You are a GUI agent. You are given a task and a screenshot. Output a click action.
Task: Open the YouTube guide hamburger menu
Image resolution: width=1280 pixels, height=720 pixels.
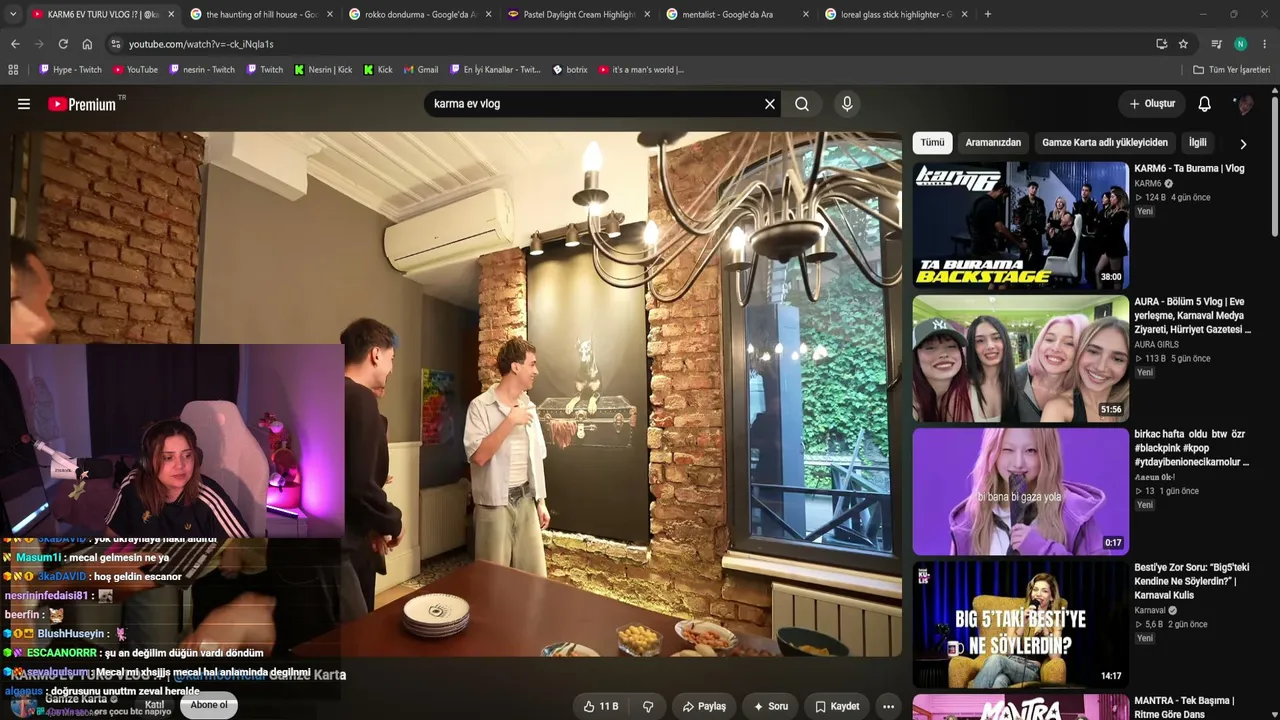(x=24, y=104)
